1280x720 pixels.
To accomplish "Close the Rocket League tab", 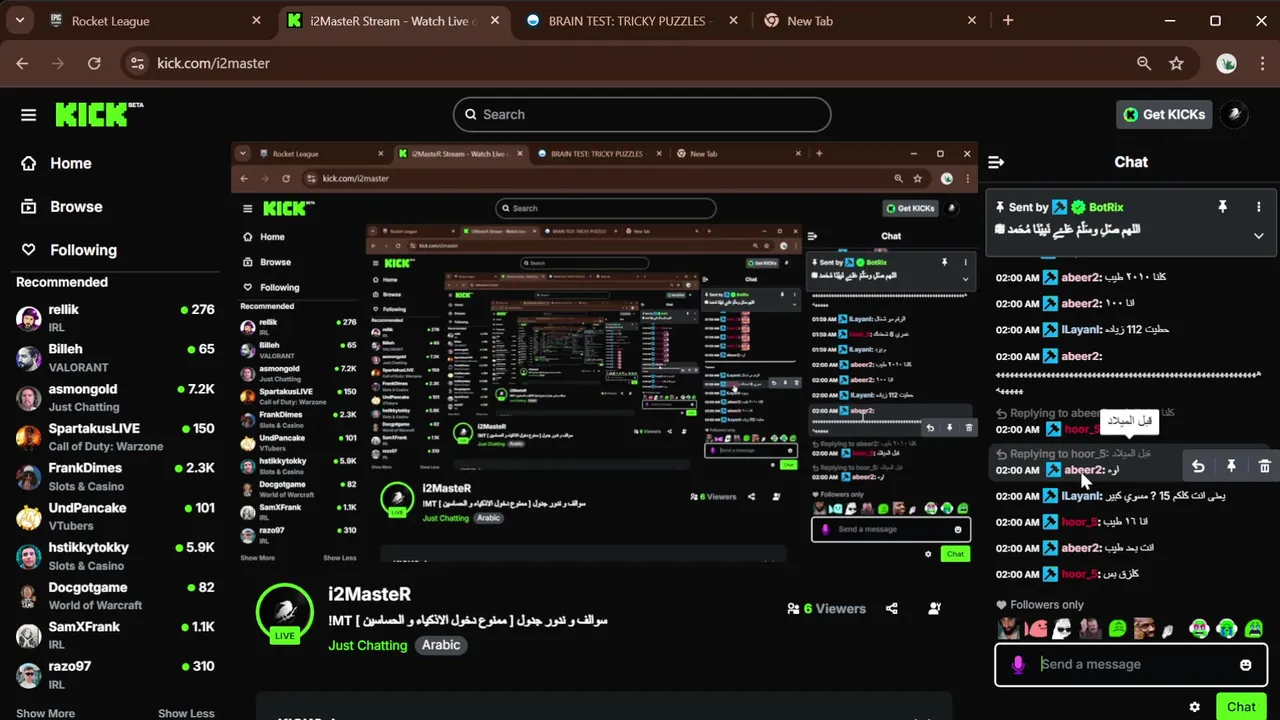I will [257, 21].
